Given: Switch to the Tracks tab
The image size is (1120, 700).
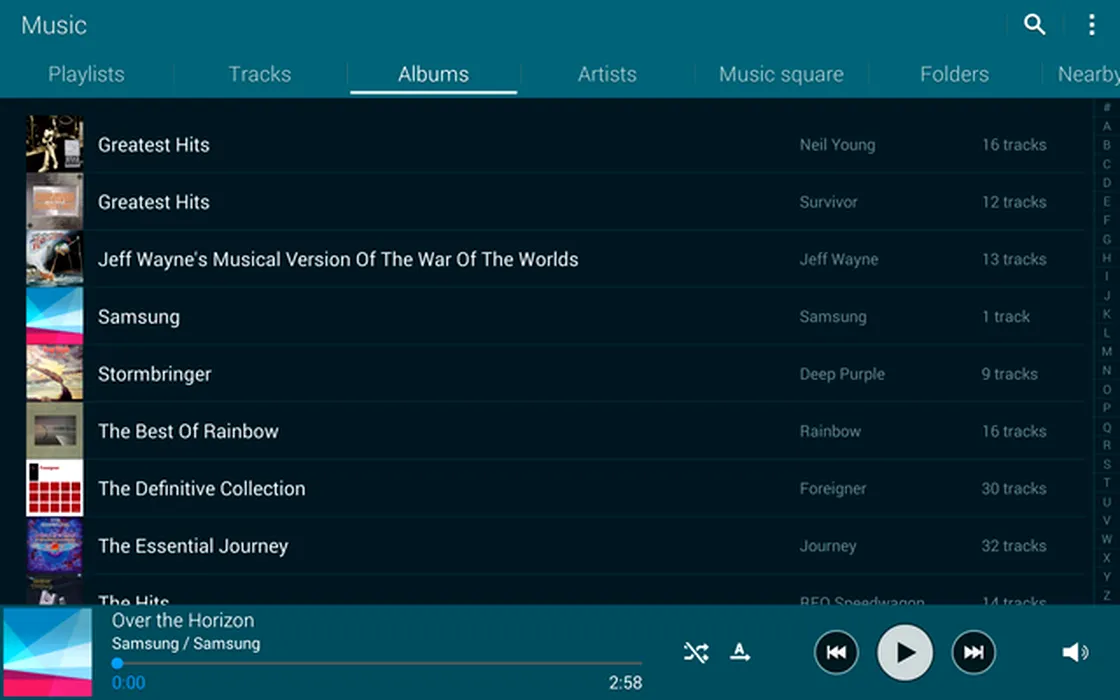Looking at the screenshot, I should [260, 74].
